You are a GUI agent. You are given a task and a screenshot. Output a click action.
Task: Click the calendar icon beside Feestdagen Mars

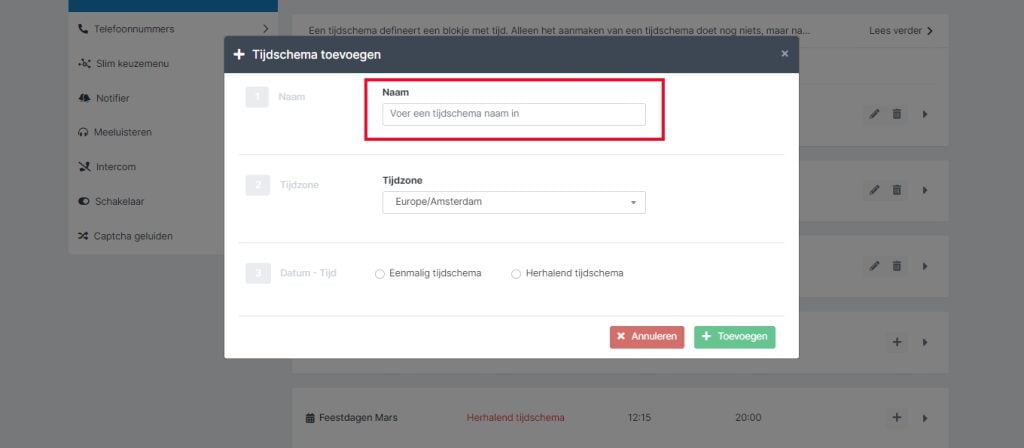point(310,418)
